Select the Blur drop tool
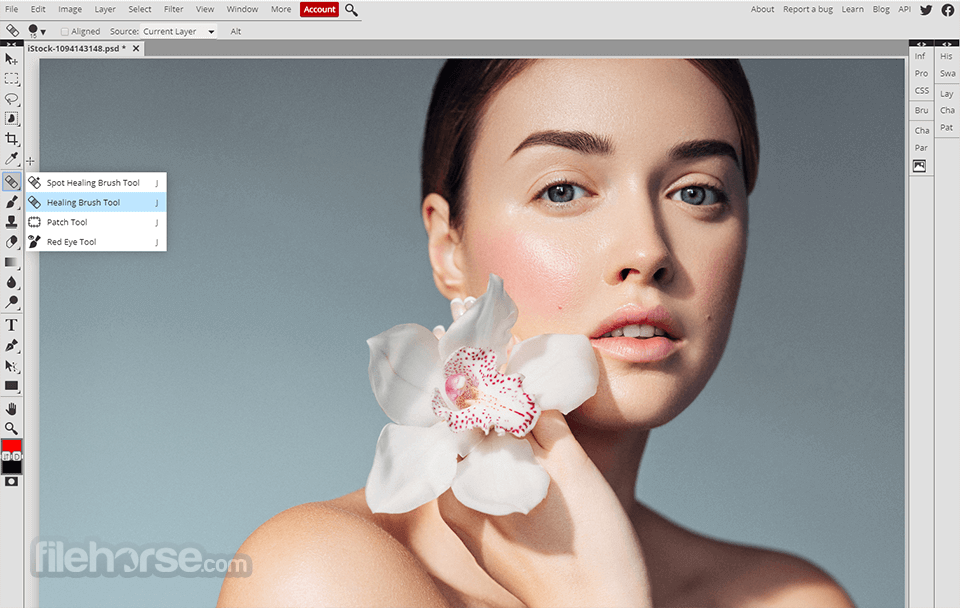Screen dimensions: 960x608 click(x=11, y=282)
